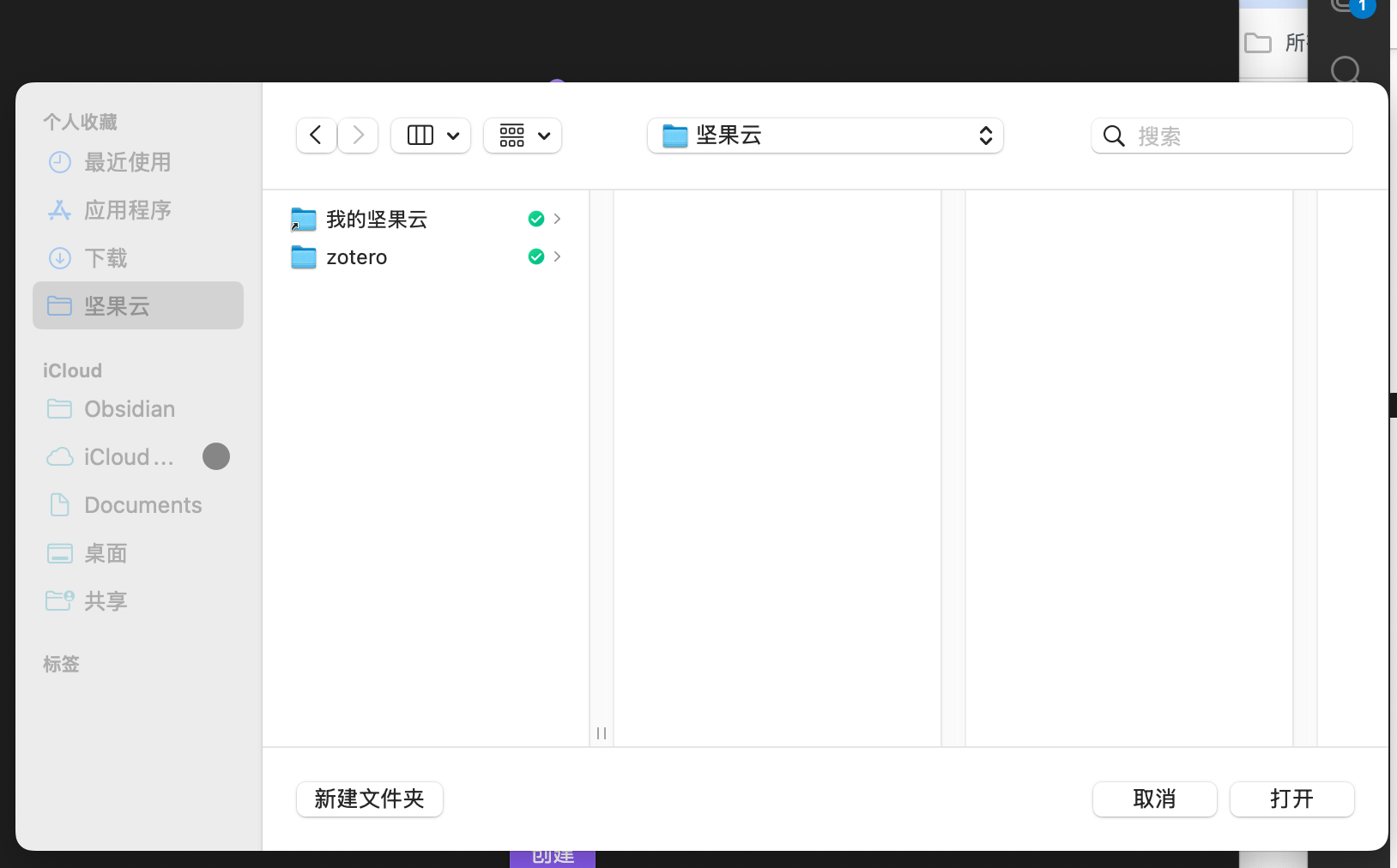Image resolution: width=1397 pixels, height=868 pixels.
Task: Open the 桌面 sidebar entry
Action: tap(104, 553)
